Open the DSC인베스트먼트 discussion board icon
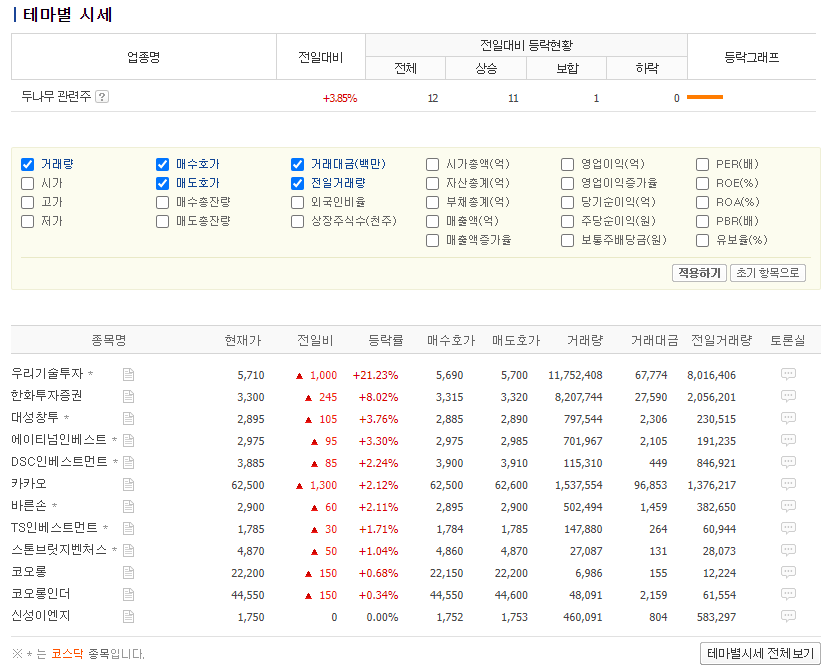This screenshot has height=669, width=828. click(788, 462)
